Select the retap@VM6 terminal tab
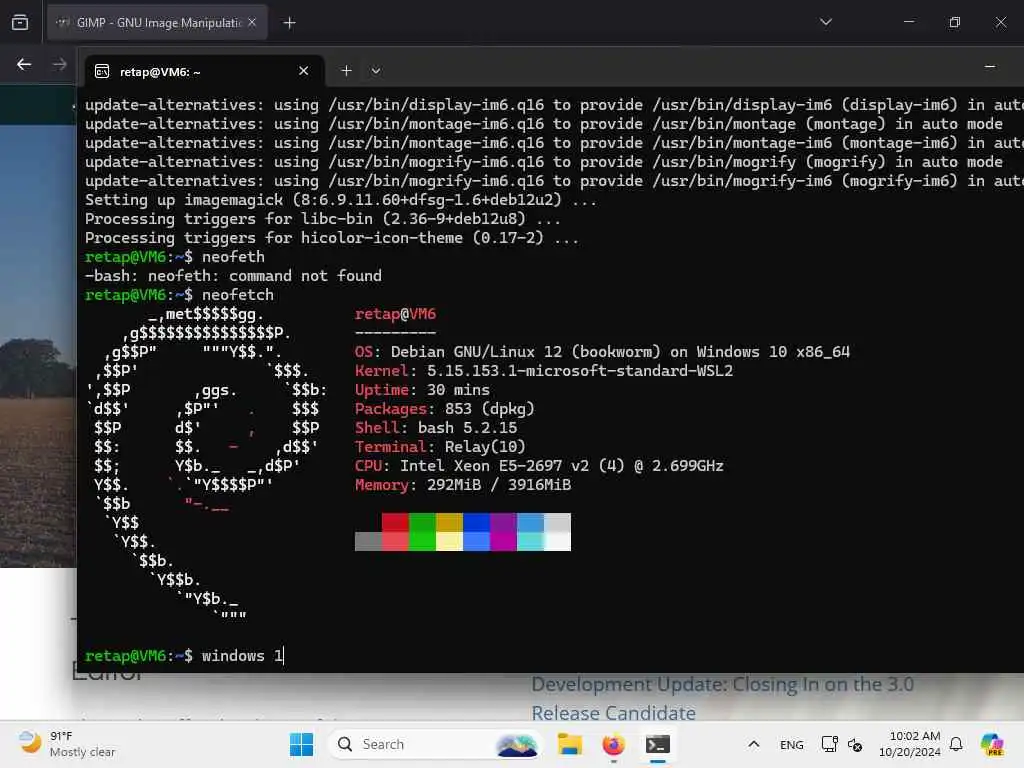The height and width of the screenshot is (768, 1024). pos(204,71)
